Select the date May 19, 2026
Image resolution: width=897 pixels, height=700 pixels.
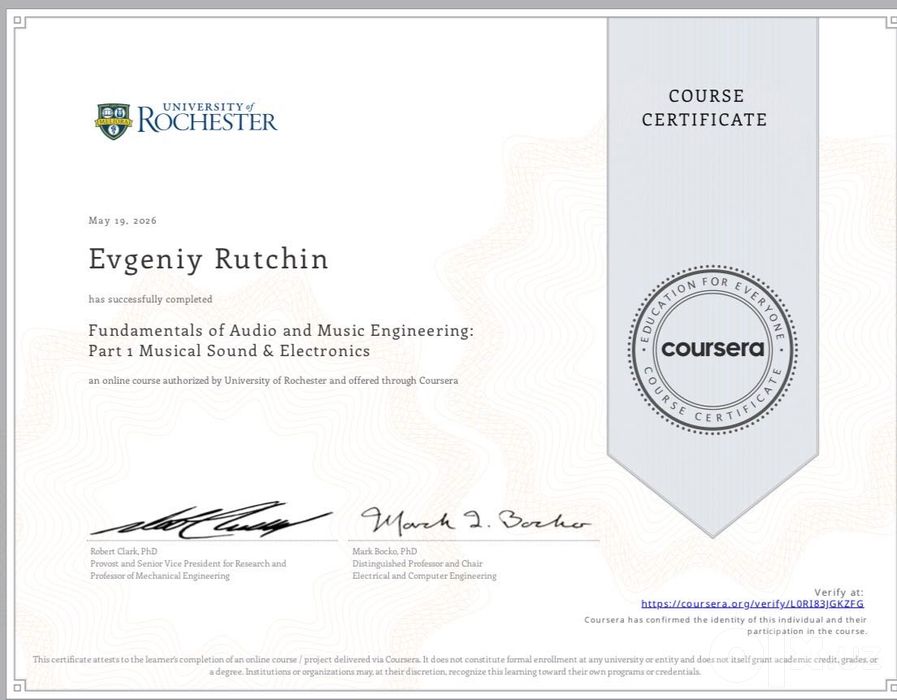122,221
